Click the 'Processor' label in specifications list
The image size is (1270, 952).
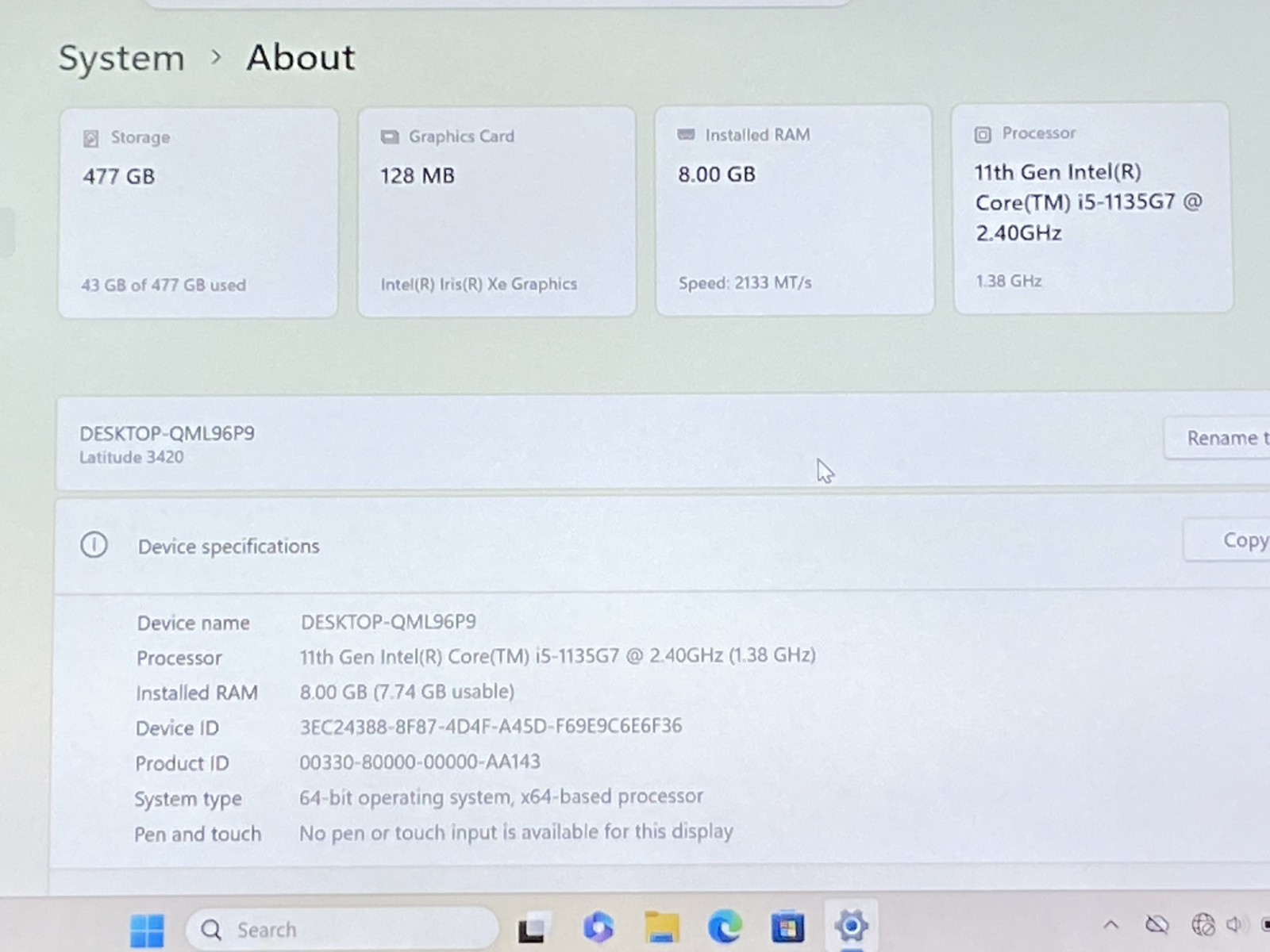click(179, 658)
